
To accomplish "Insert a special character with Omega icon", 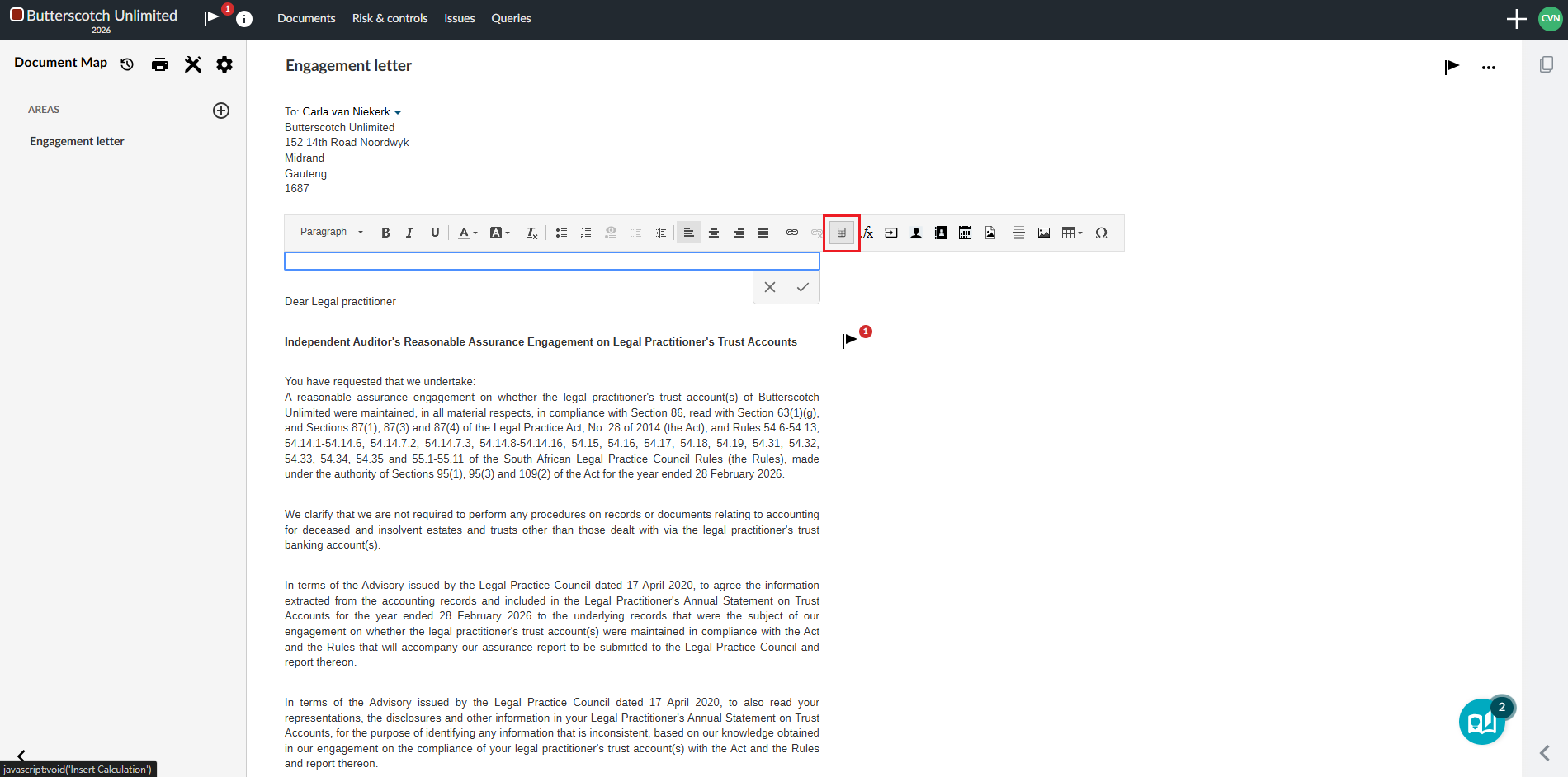I will click(x=1101, y=233).
